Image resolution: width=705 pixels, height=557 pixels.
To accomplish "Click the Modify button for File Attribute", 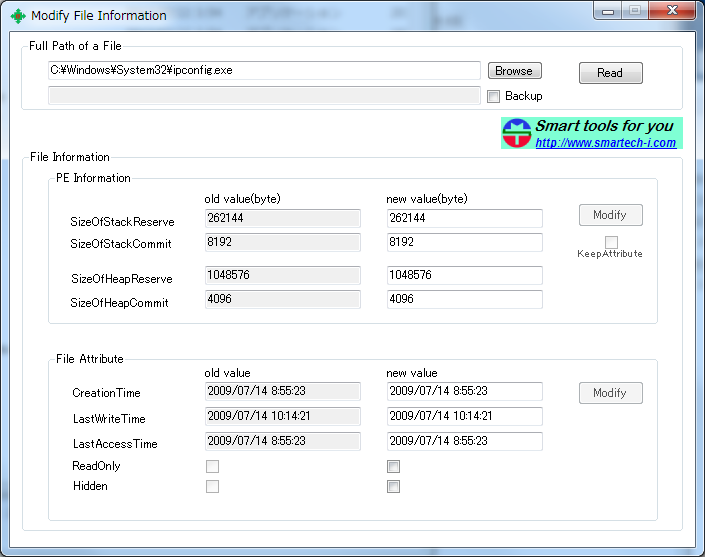I will point(610,393).
